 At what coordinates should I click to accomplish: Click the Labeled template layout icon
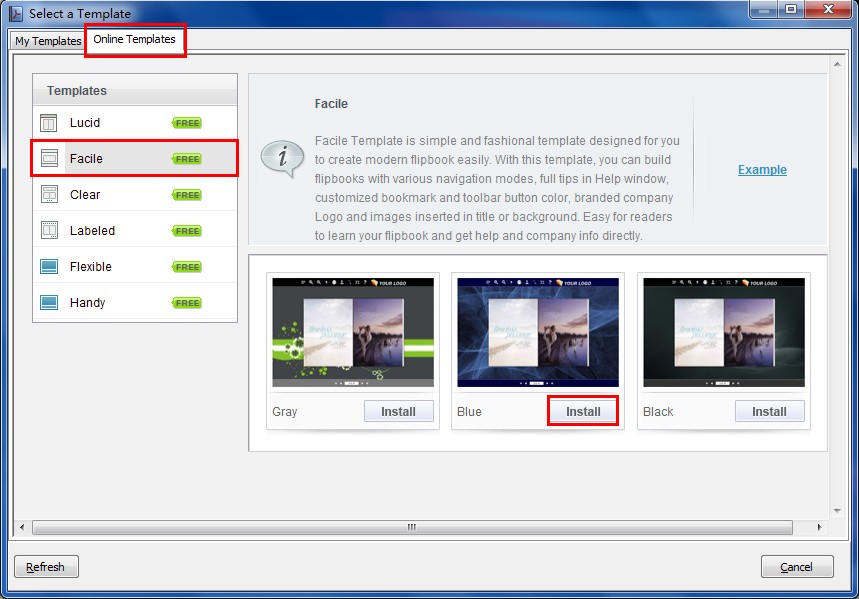(x=49, y=231)
